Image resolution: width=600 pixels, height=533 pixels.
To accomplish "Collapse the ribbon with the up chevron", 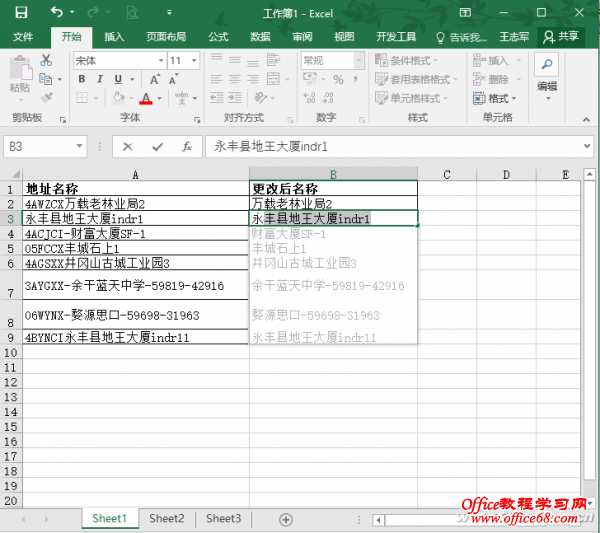I will pyautogui.click(x=586, y=119).
